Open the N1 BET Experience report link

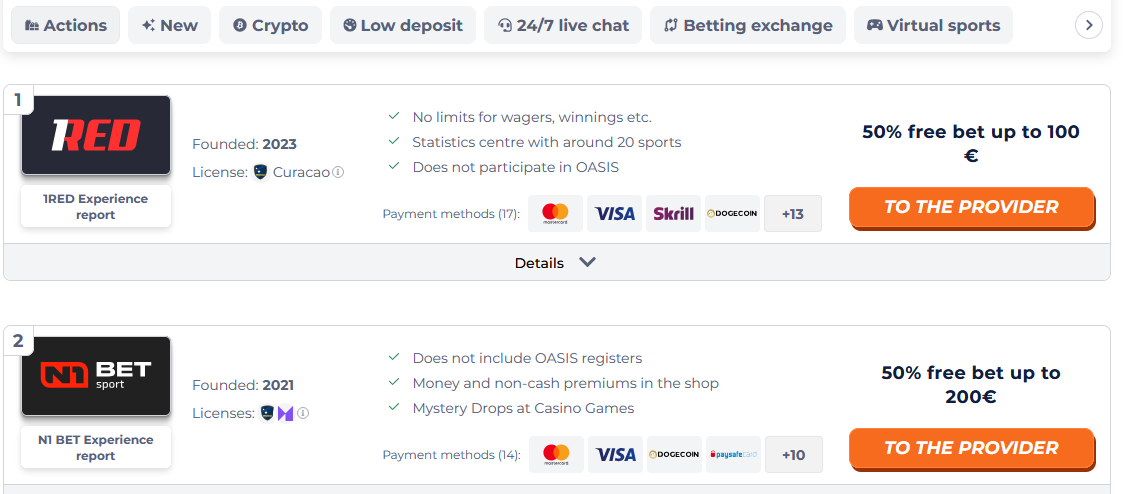tap(96, 448)
